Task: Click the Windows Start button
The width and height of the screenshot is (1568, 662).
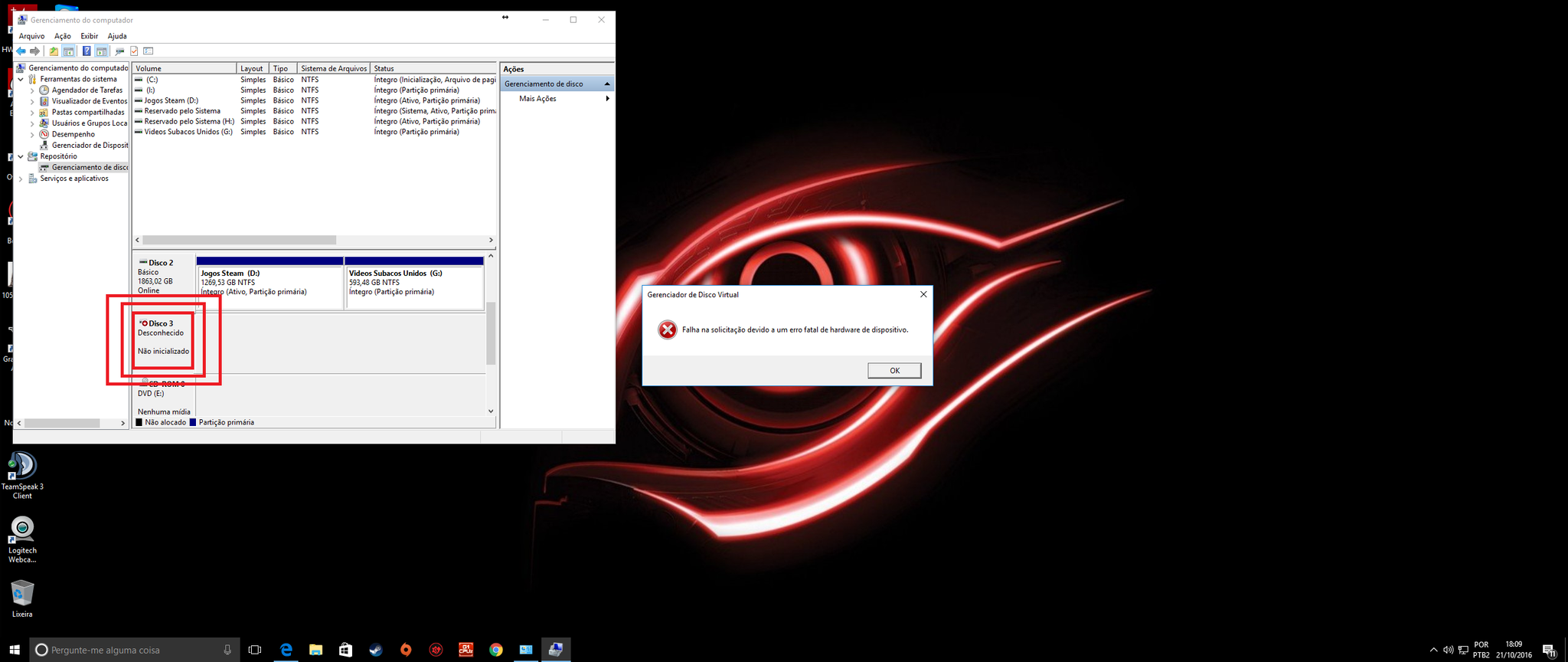Action: click(15, 650)
